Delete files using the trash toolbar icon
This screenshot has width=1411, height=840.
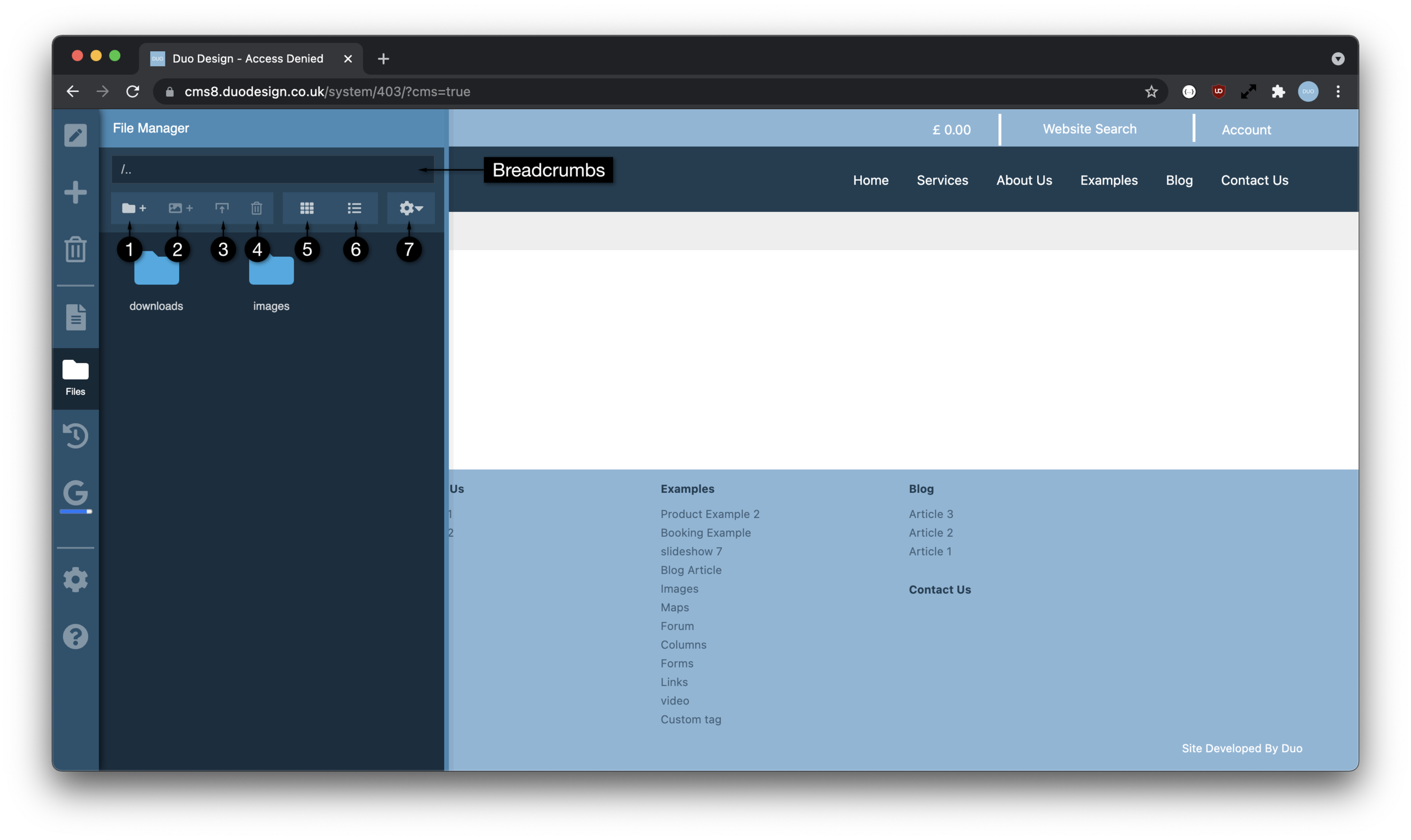click(256, 208)
